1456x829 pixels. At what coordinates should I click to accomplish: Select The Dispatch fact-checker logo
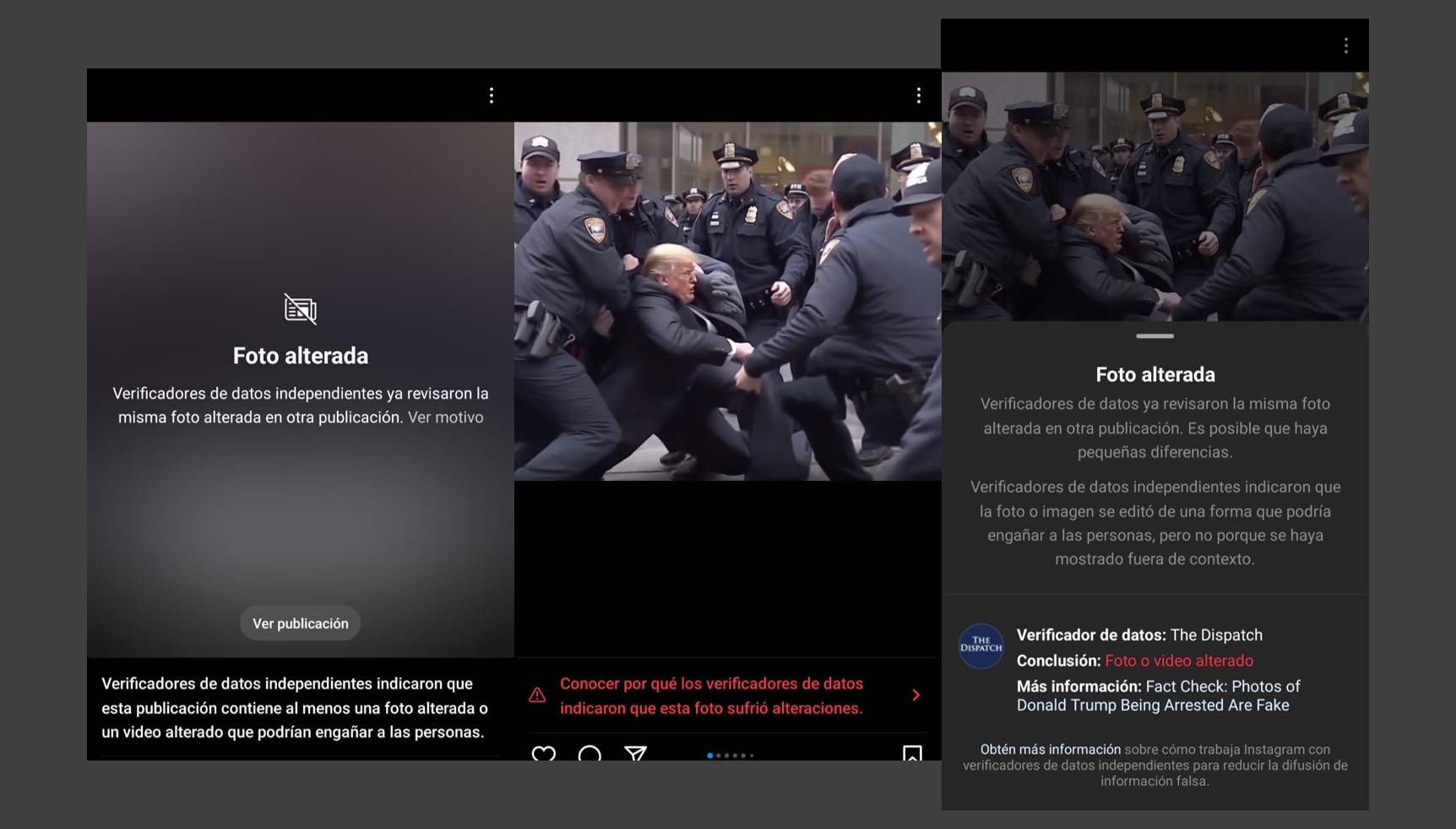pyautogui.click(x=981, y=646)
